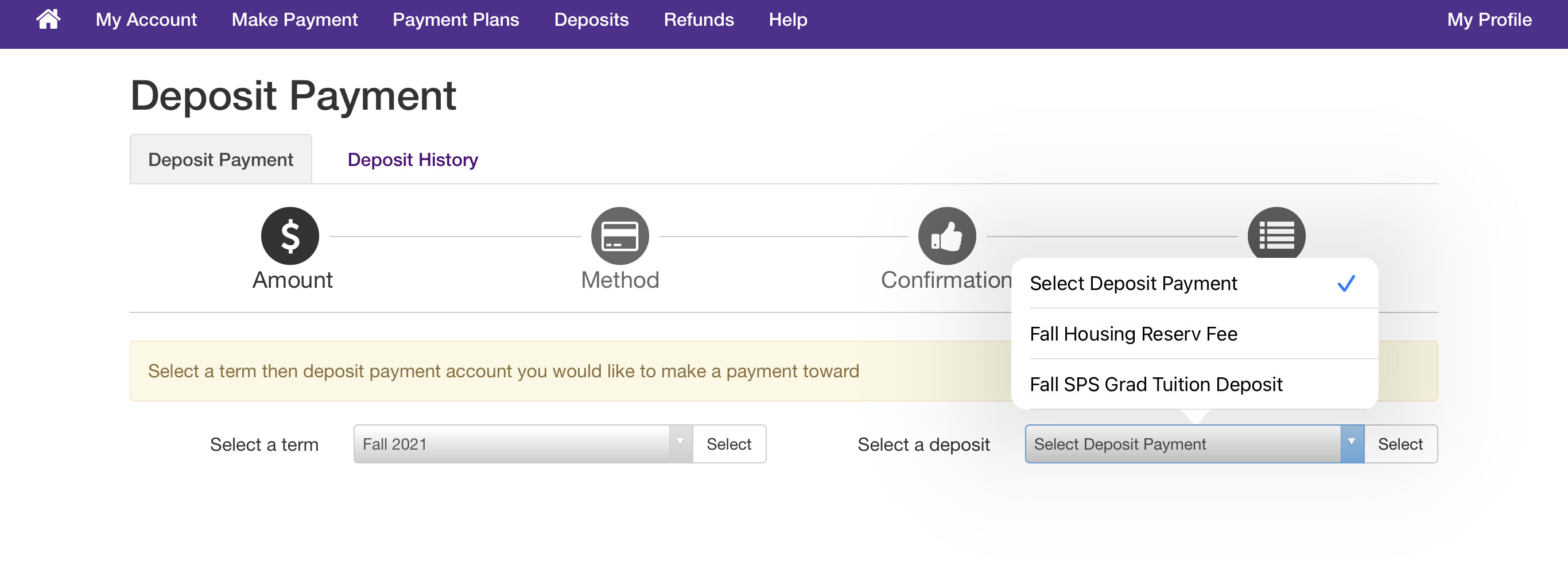Click the Amount dollar sign step icon
This screenshot has height=572, width=1568.
(x=290, y=235)
